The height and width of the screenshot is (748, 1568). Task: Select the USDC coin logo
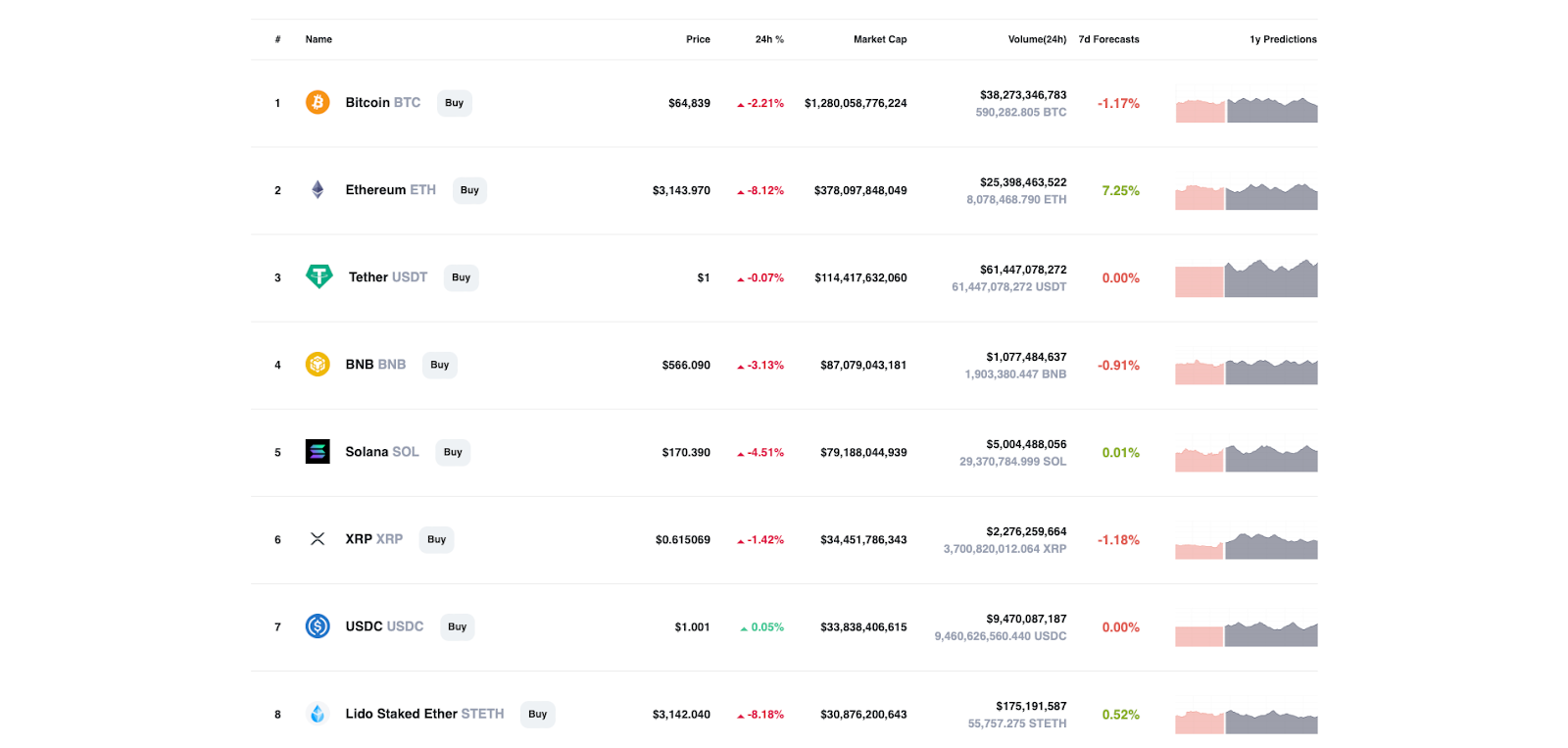pyautogui.click(x=317, y=625)
